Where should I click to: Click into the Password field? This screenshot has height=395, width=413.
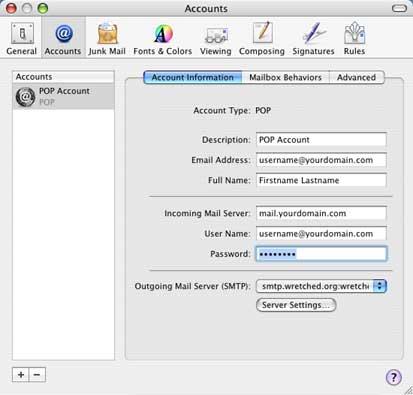coord(321,254)
